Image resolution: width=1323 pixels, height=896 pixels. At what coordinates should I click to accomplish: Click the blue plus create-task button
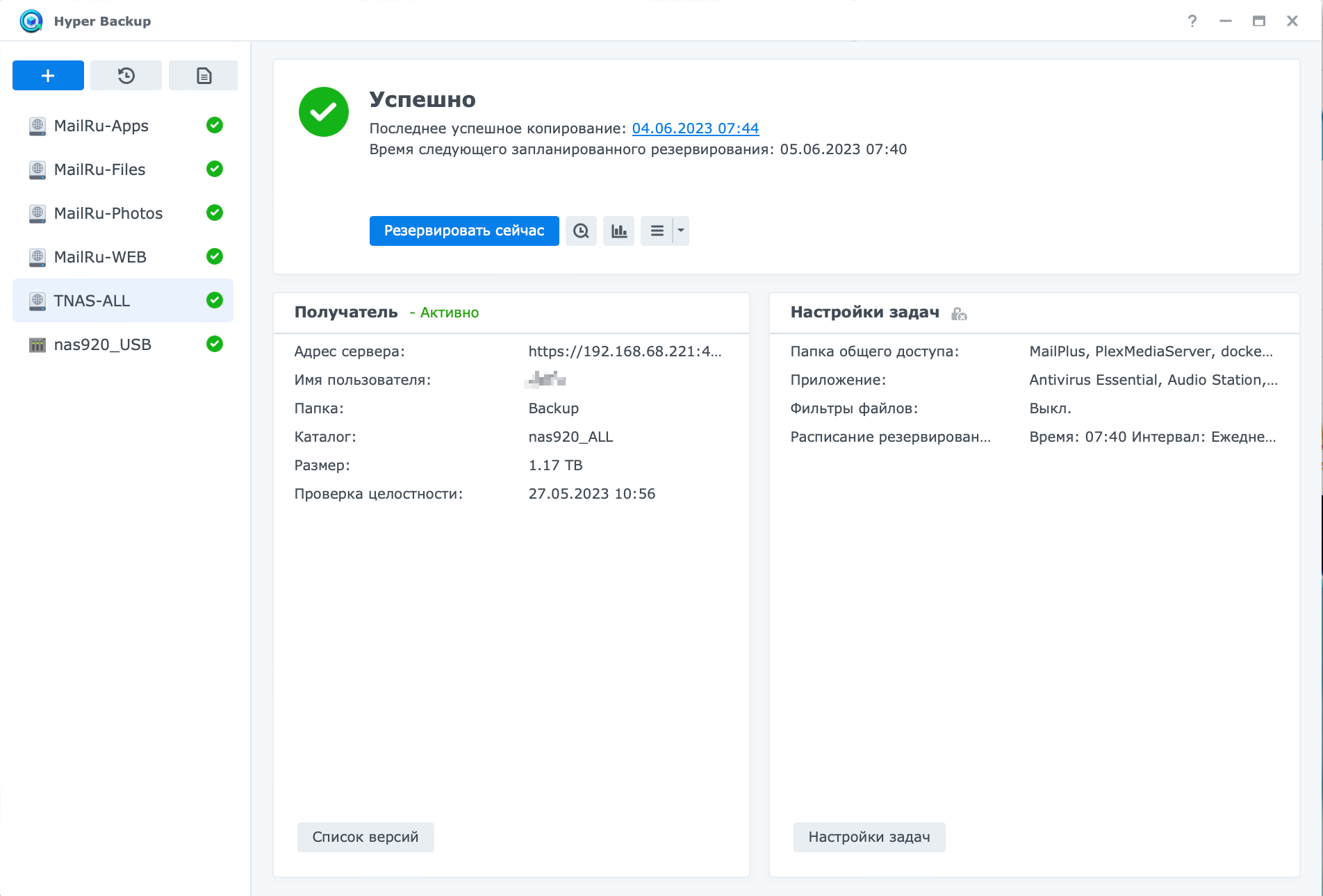click(48, 76)
